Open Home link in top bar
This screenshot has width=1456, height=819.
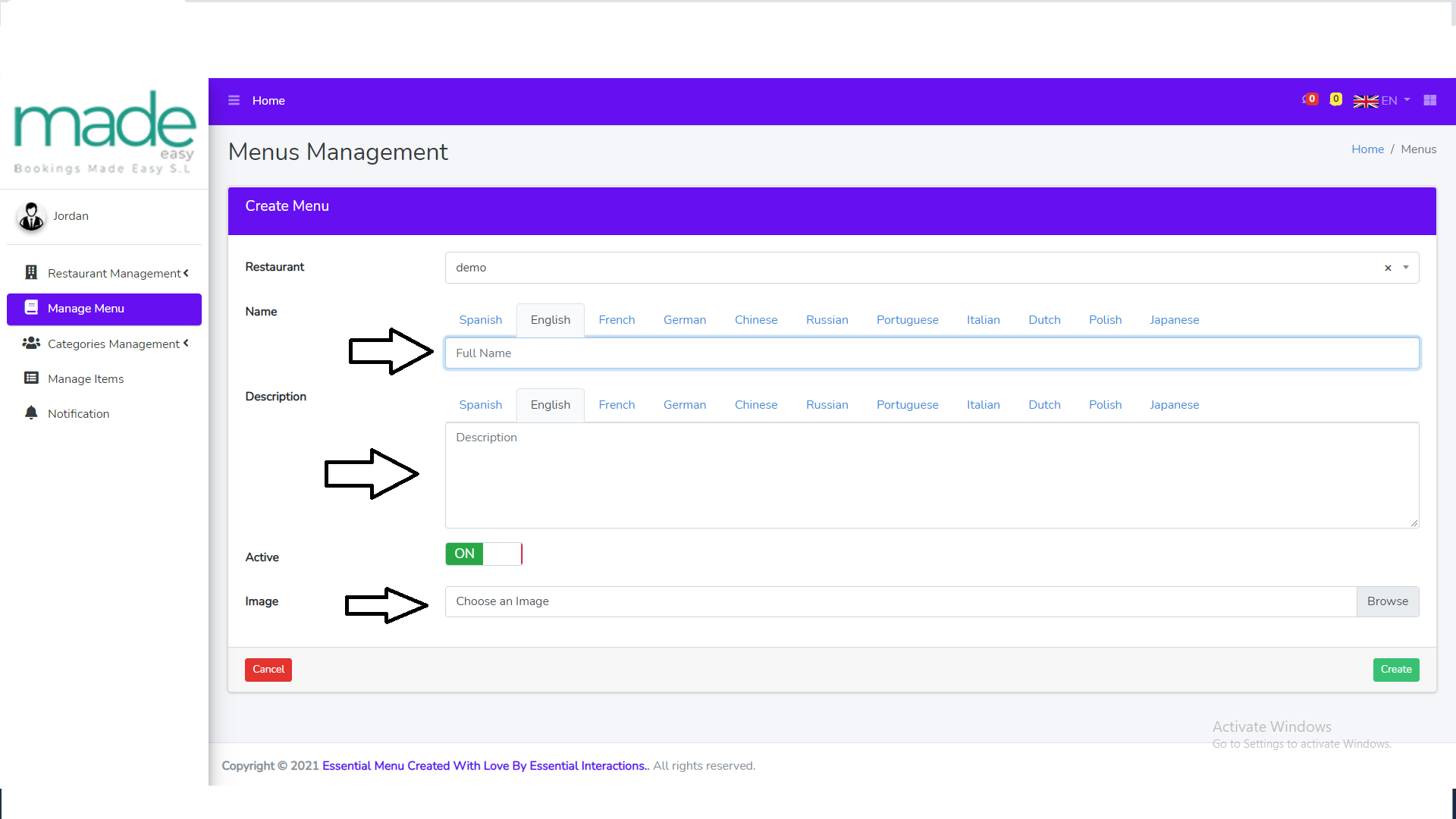click(268, 100)
